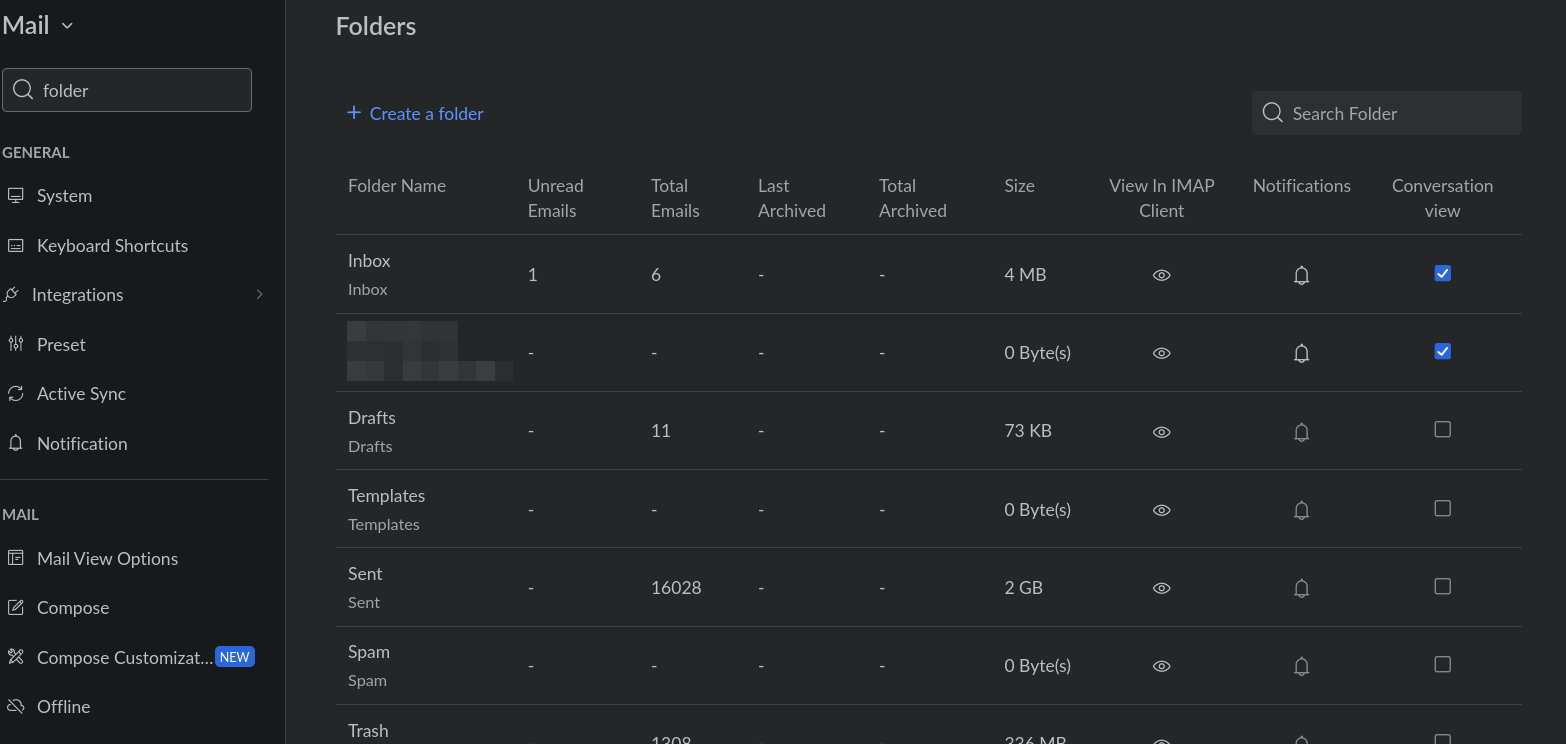Image resolution: width=1566 pixels, height=744 pixels.
Task: Uncheck Conversation view for the Inbox folder
Action: point(1442,273)
